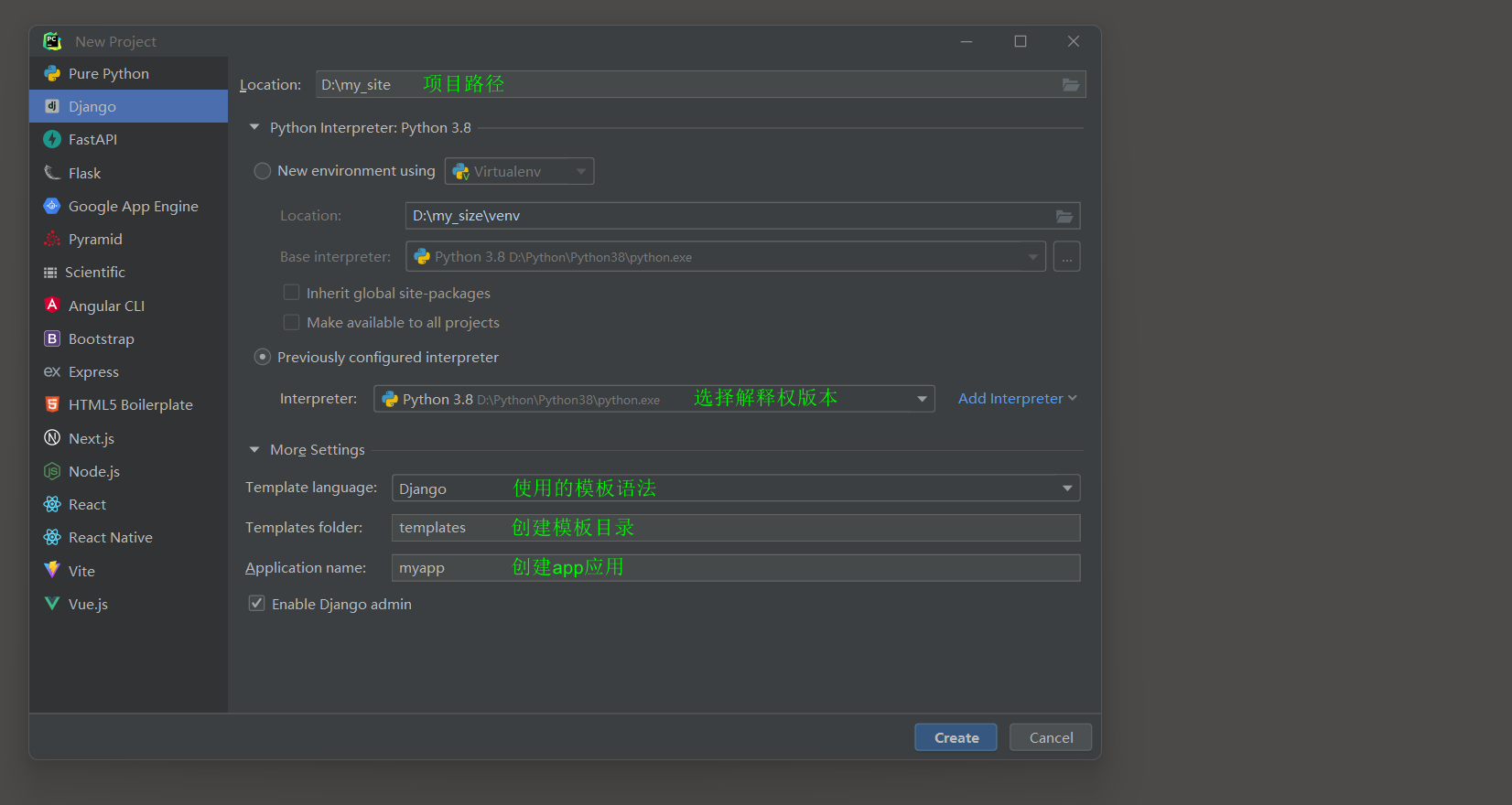Open the Add Interpreter menu
The image size is (1512, 805).
pos(1018,399)
